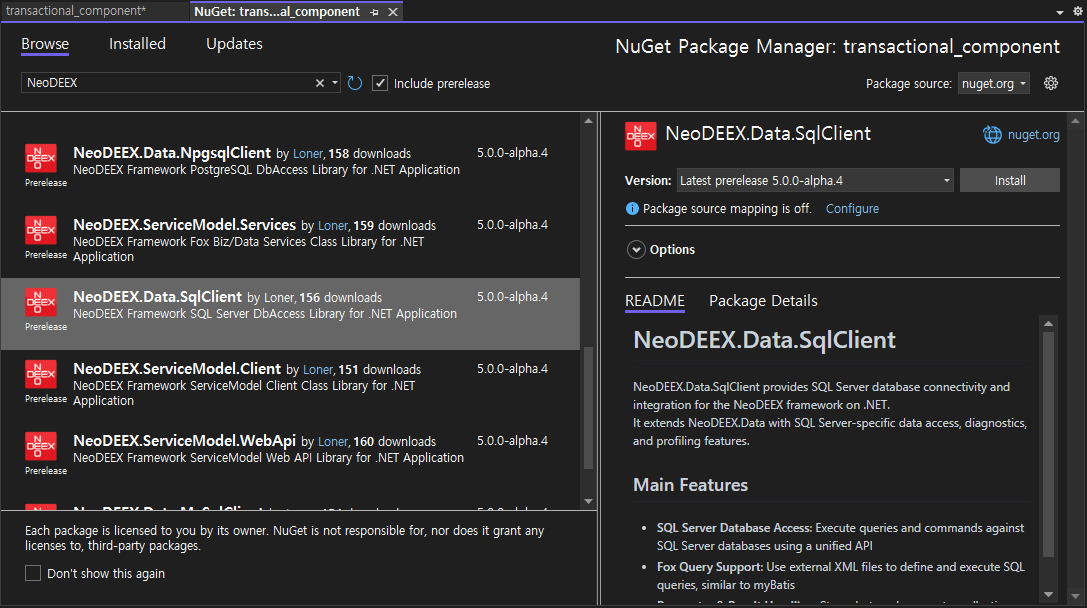Toggle the Include prerelease checkbox

coord(380,83)
